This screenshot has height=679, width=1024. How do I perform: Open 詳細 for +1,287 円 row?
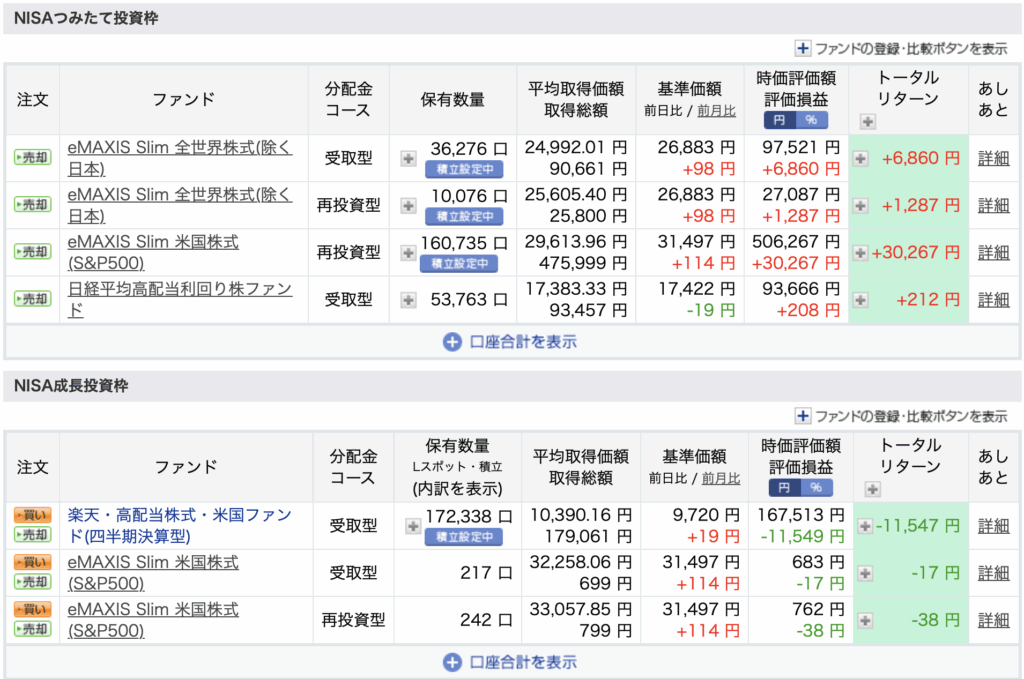[993, 205]
